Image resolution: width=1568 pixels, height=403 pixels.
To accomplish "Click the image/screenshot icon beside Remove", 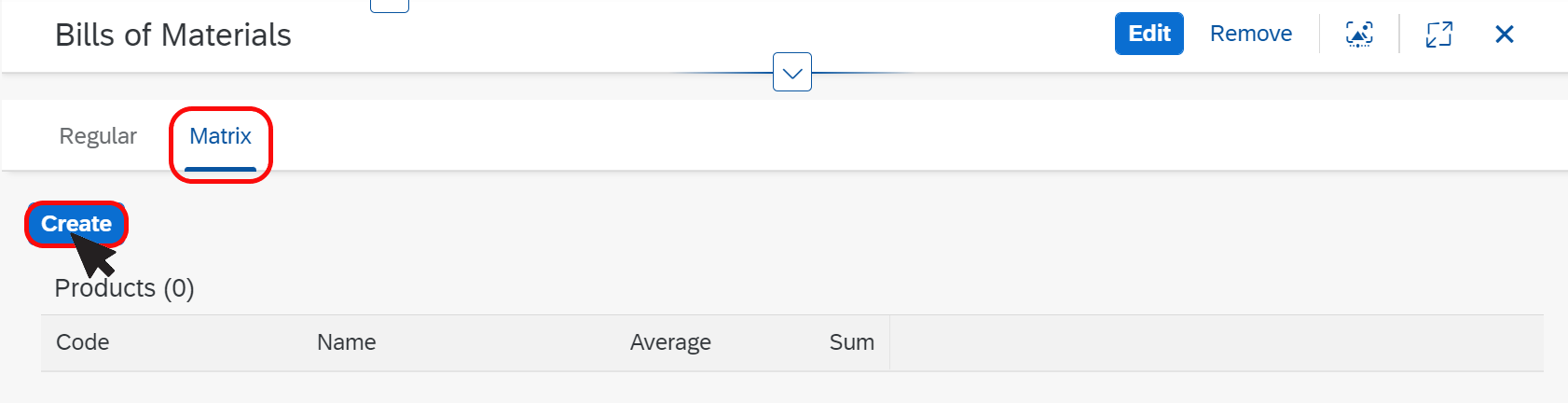I will tap(1359, 35).
